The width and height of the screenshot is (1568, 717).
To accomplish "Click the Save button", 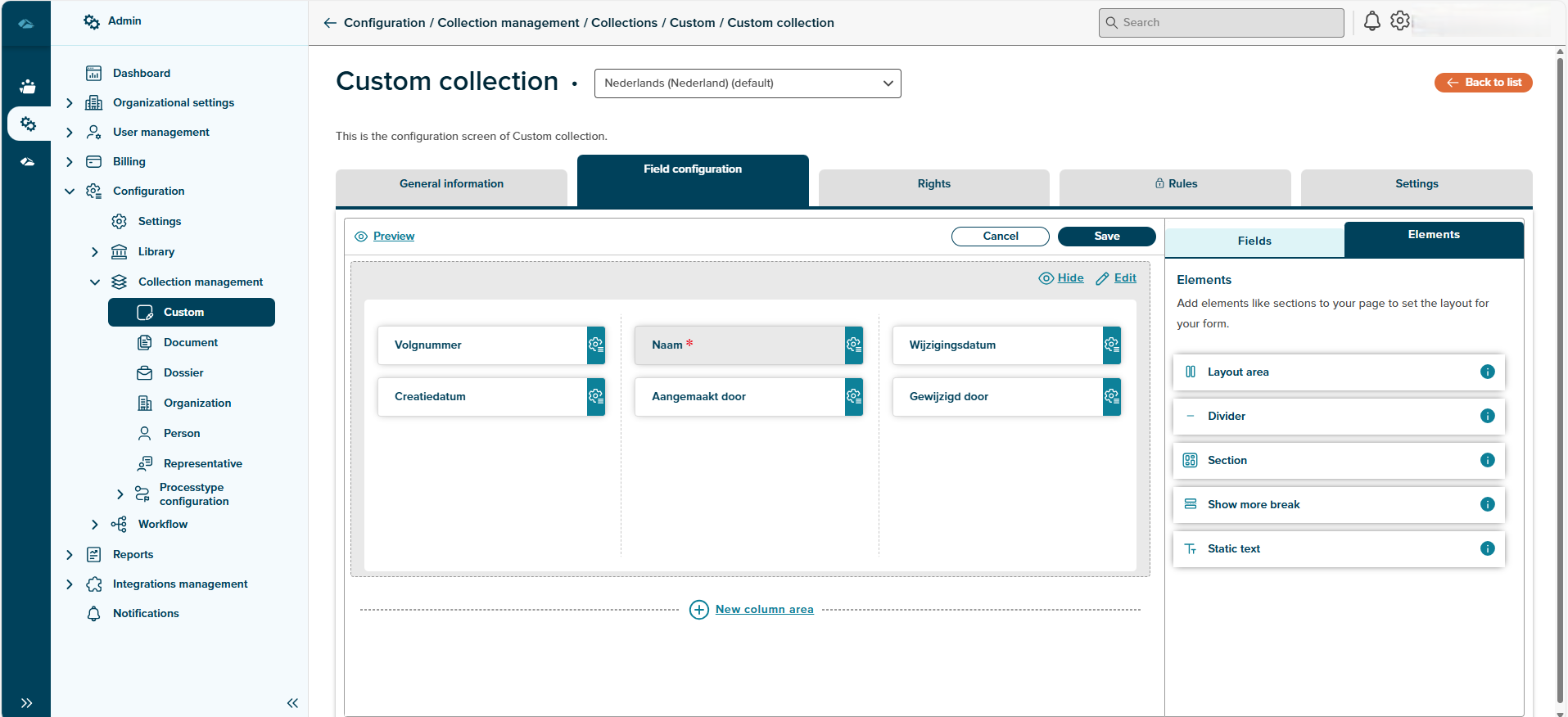I will click(1106, 237).
